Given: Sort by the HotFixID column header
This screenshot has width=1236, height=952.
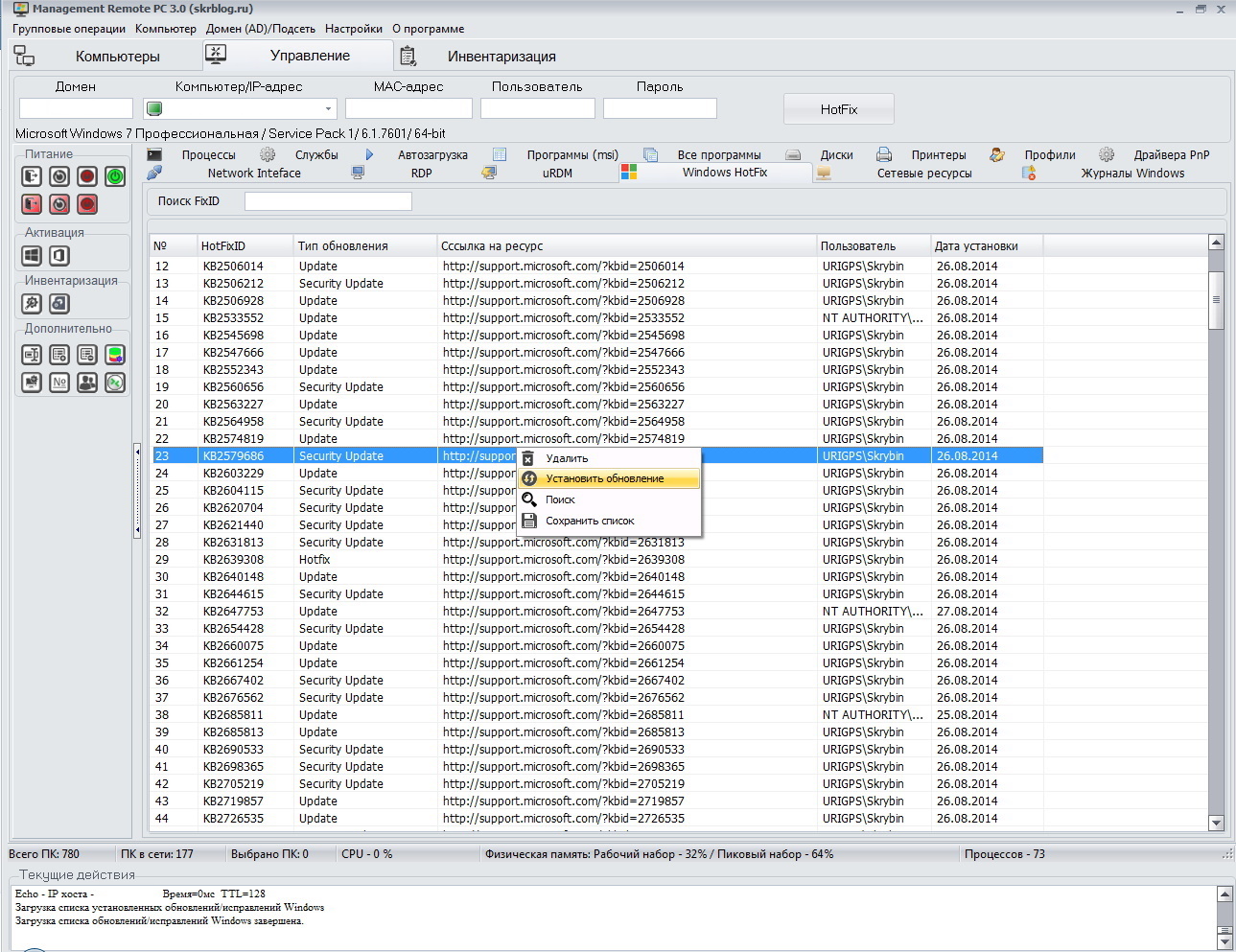Looking at the screenshot, I should coord(245,246).
